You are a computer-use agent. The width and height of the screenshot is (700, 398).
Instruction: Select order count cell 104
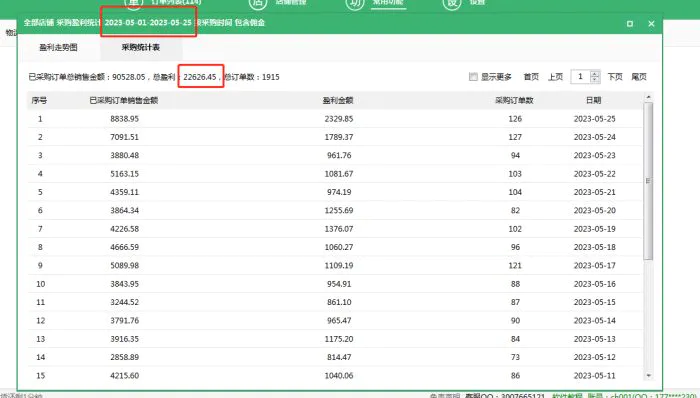click(x=515, y=192)
